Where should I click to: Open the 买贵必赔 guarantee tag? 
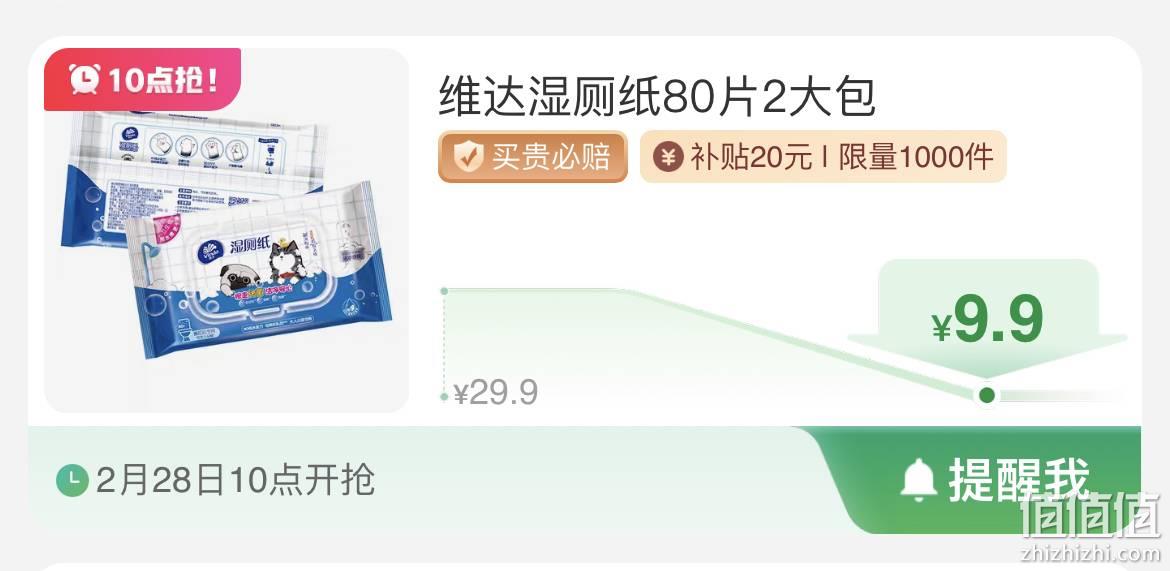pos(533,157)
